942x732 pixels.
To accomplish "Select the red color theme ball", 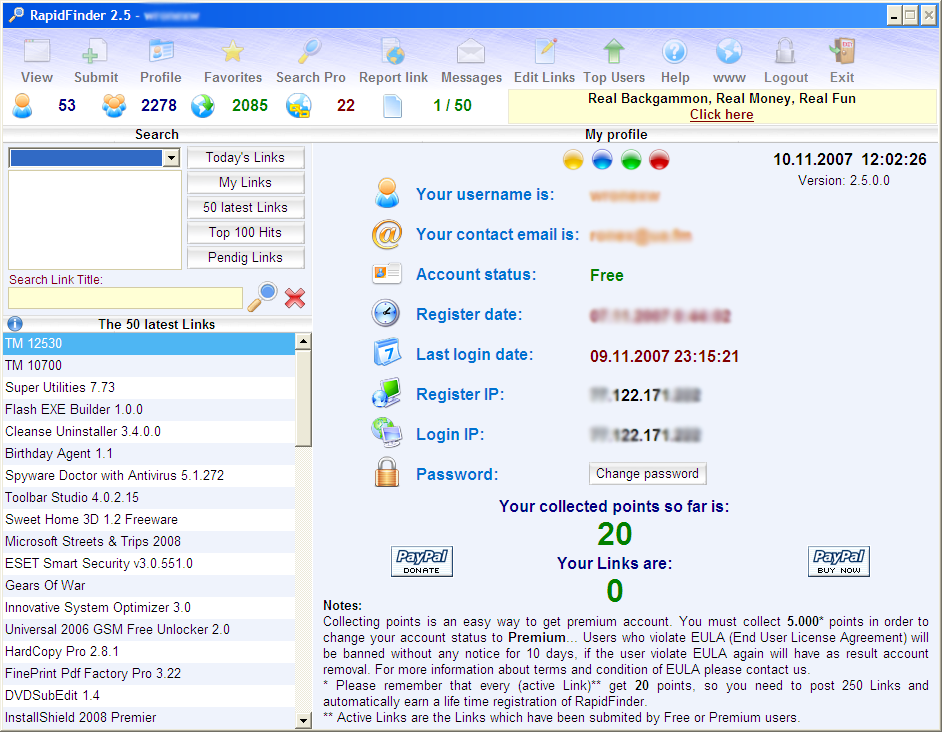I will pyautogui.click(x=659, y=160).
